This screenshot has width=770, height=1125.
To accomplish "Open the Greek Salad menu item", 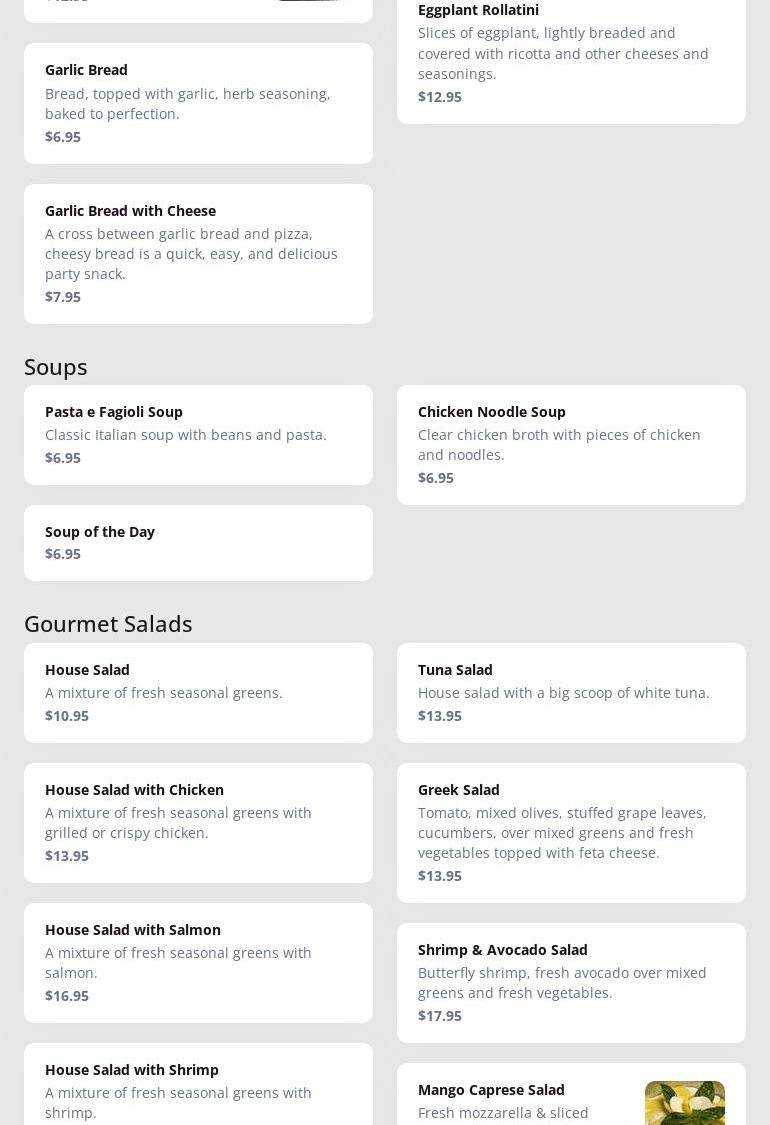I will pyautogui.click(x=570, y=832).
